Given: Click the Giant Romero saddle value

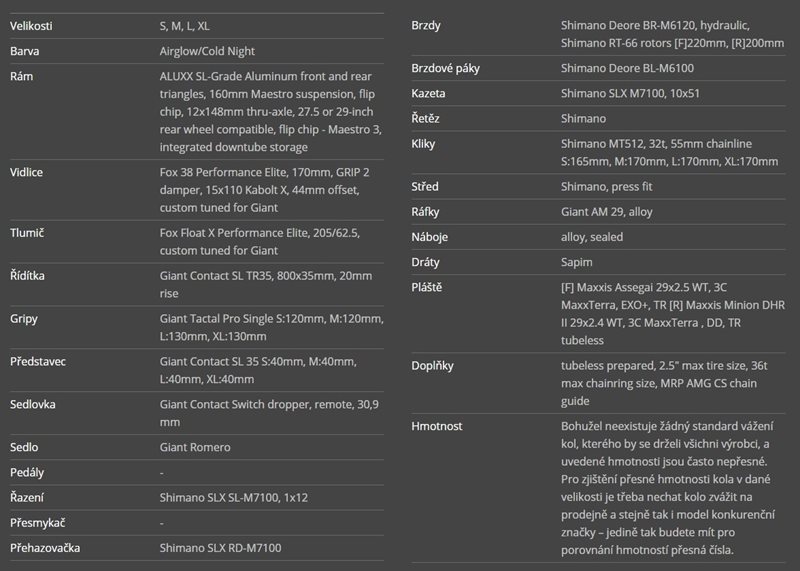Looking at the screenshot, I should [x=194, y=447].
